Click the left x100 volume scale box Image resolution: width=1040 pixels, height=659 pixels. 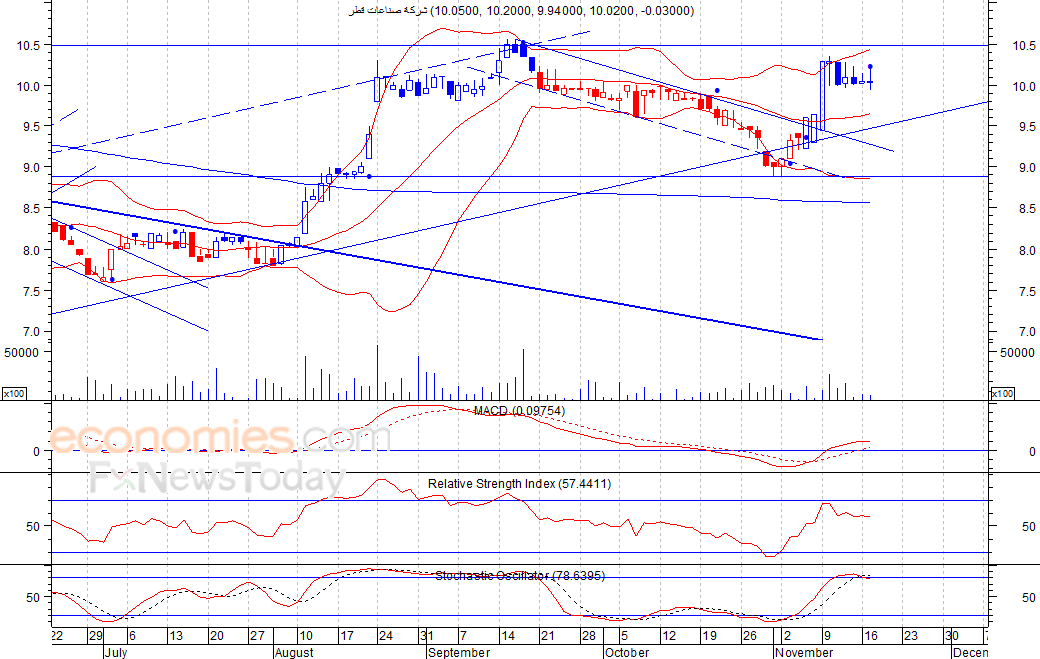(x=14, y=394)
